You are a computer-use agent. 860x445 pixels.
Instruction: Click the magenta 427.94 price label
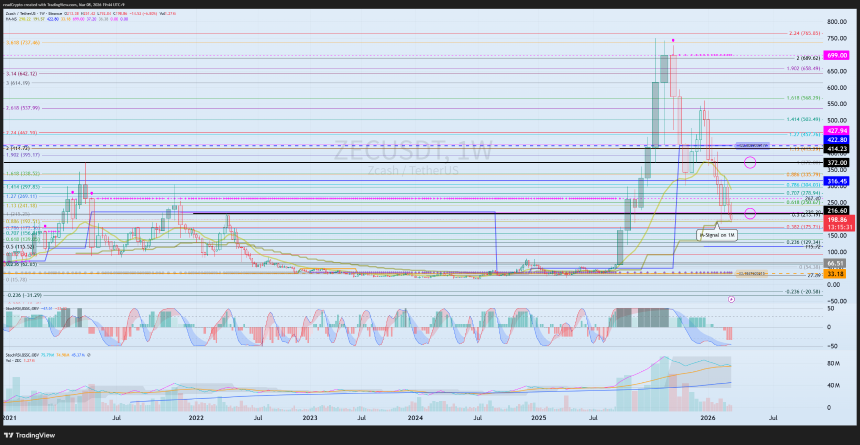(x=835, y=131)
